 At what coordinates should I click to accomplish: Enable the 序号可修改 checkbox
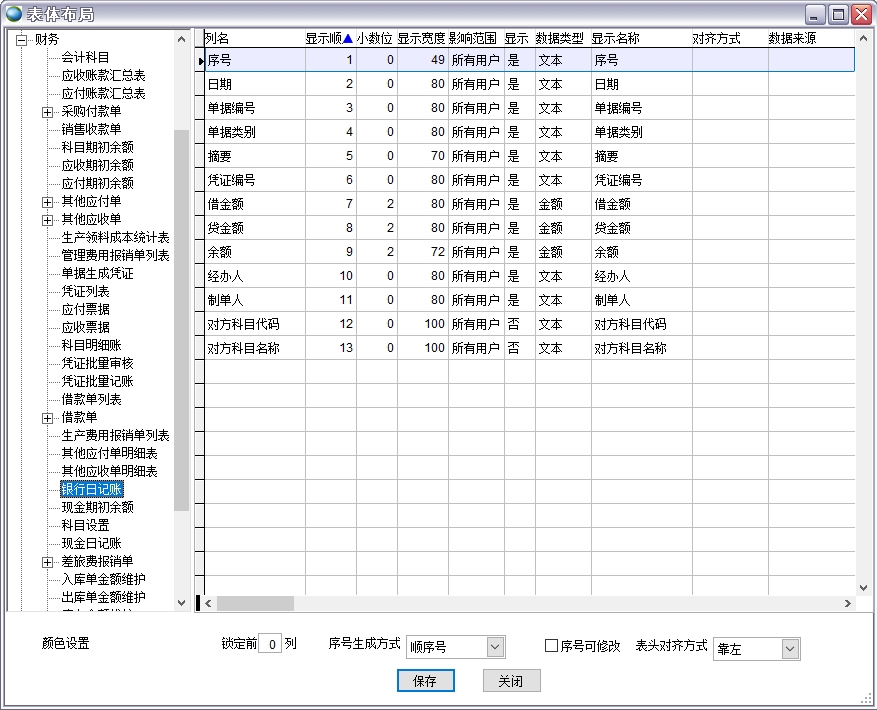551,647
